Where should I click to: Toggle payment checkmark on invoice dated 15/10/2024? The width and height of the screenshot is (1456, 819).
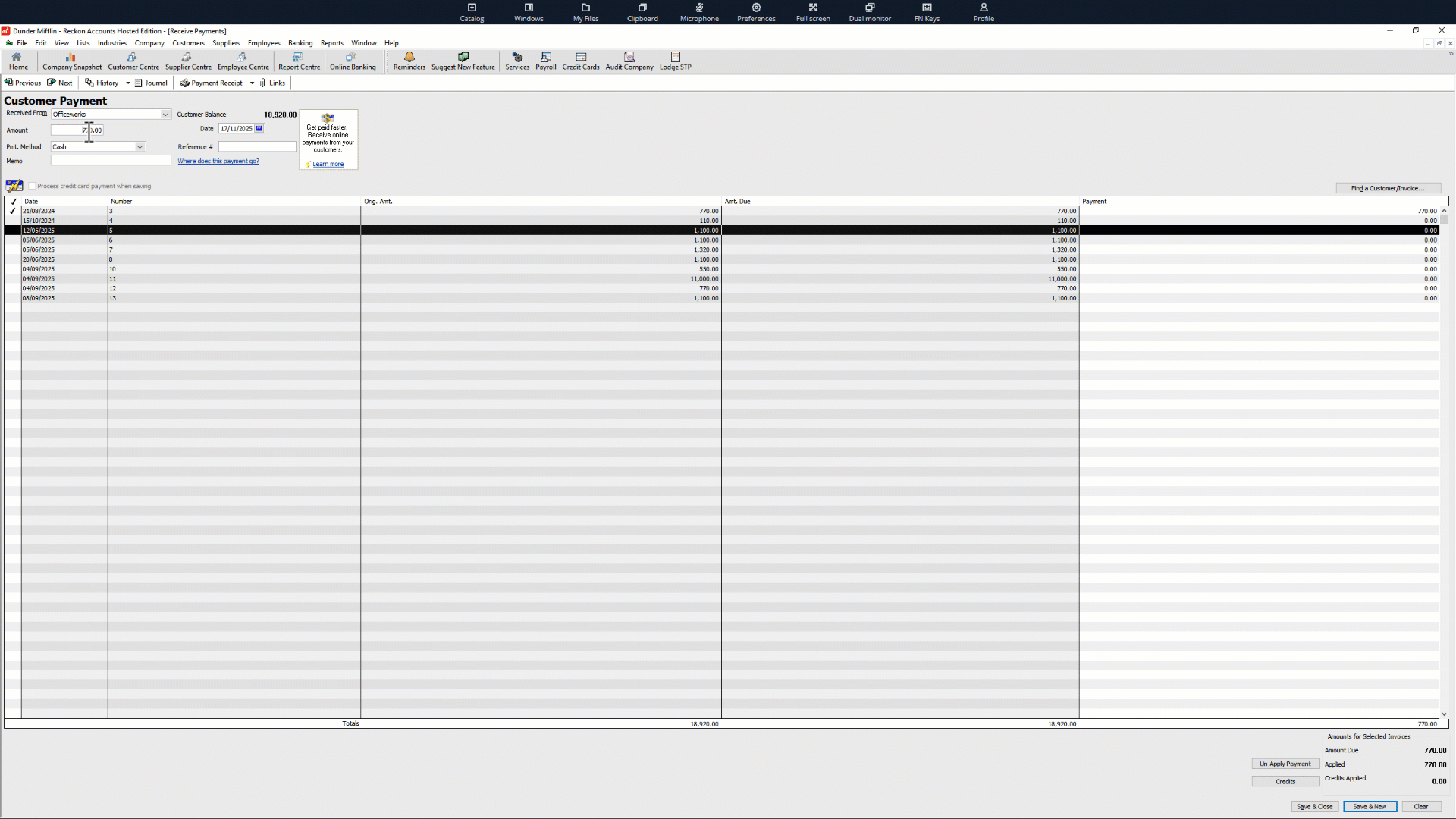[13, 221]
